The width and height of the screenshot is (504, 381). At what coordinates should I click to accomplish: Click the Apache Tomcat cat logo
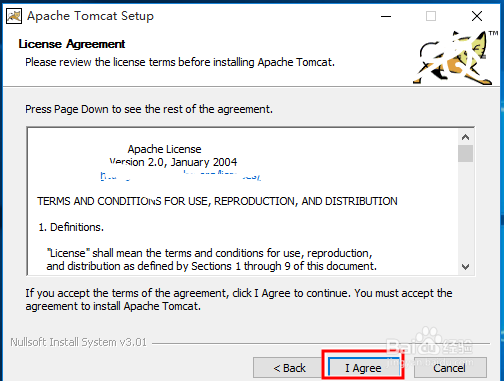(455, 57)
